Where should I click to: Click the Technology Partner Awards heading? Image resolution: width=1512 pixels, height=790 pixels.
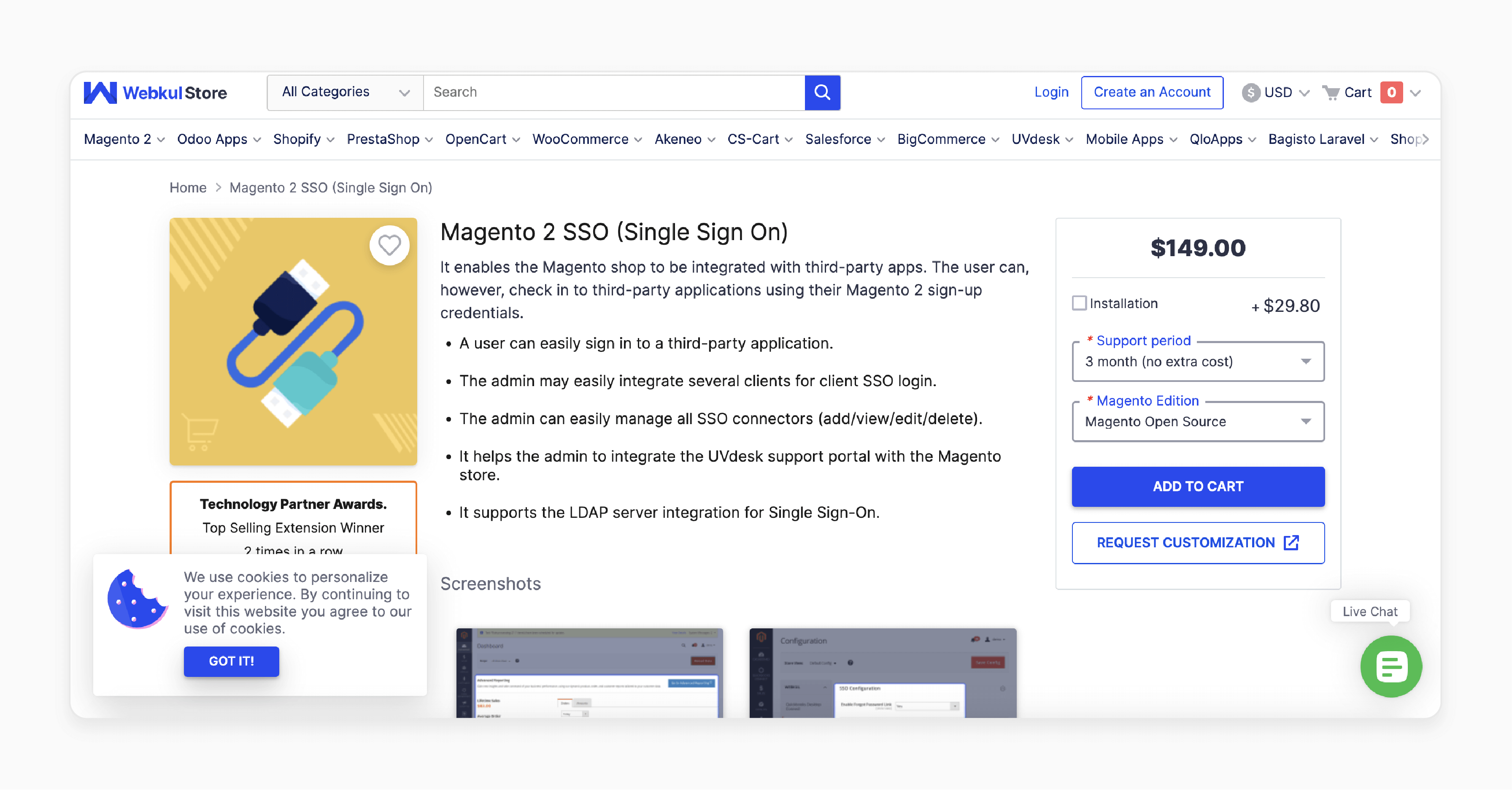(293, 504)
